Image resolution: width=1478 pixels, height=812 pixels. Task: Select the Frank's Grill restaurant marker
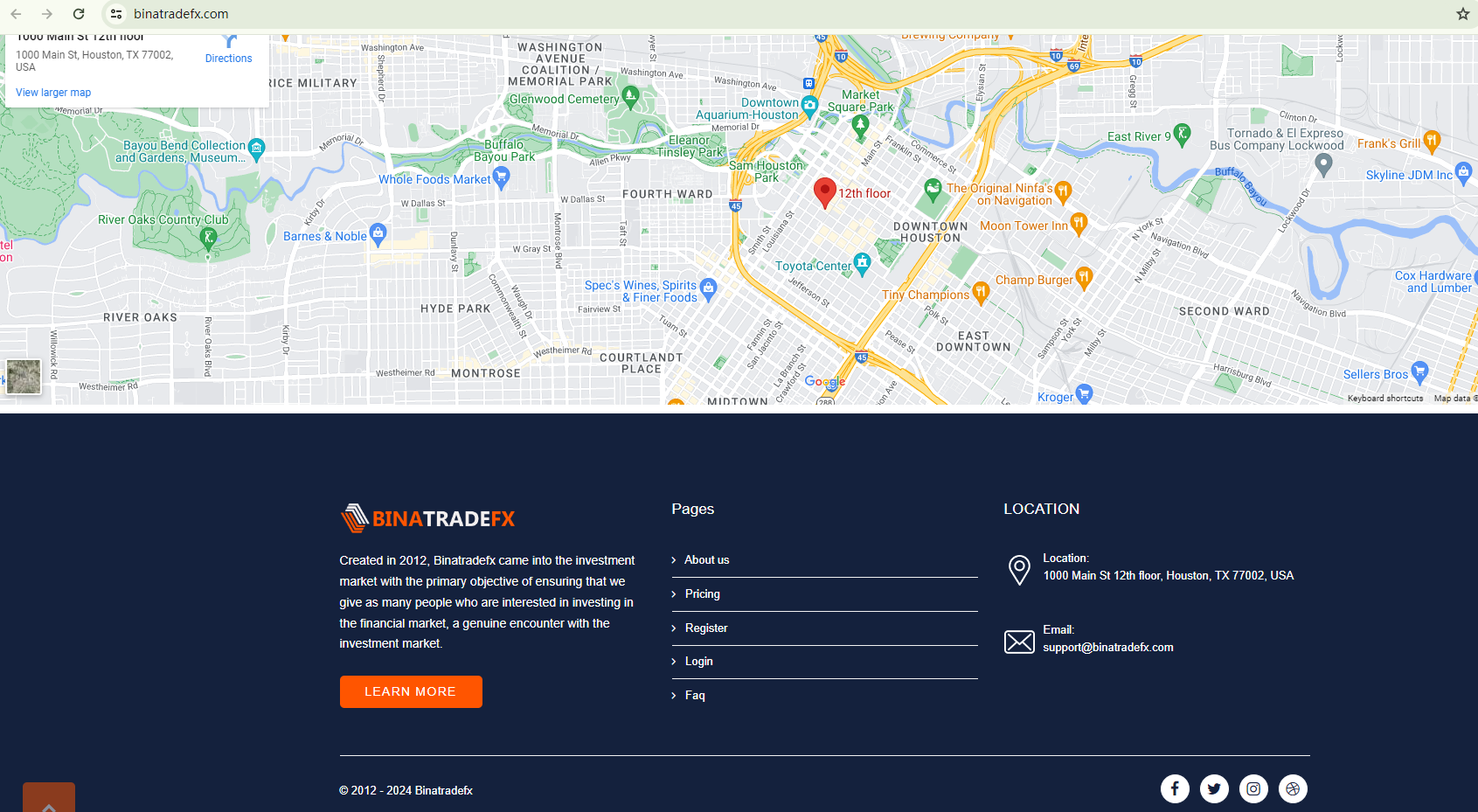(1432, 141)
